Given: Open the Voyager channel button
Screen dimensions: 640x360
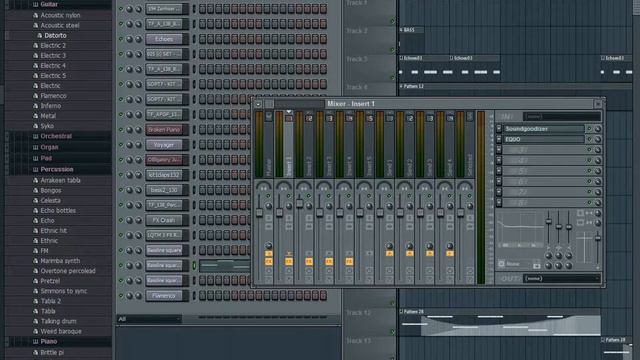Looking at the screenshot, I should point(165,145).
